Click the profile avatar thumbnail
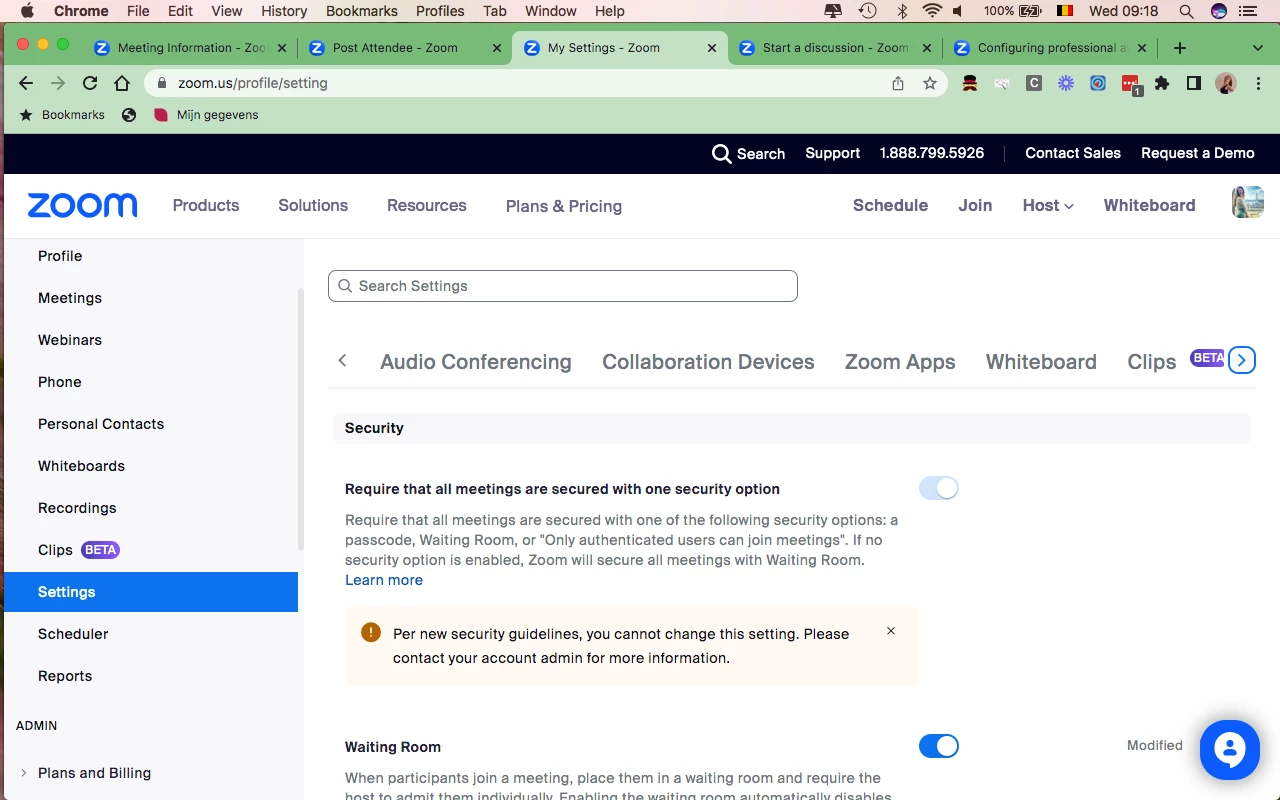This screenshot has height=800, width=1280. (x=1247, y=202)
